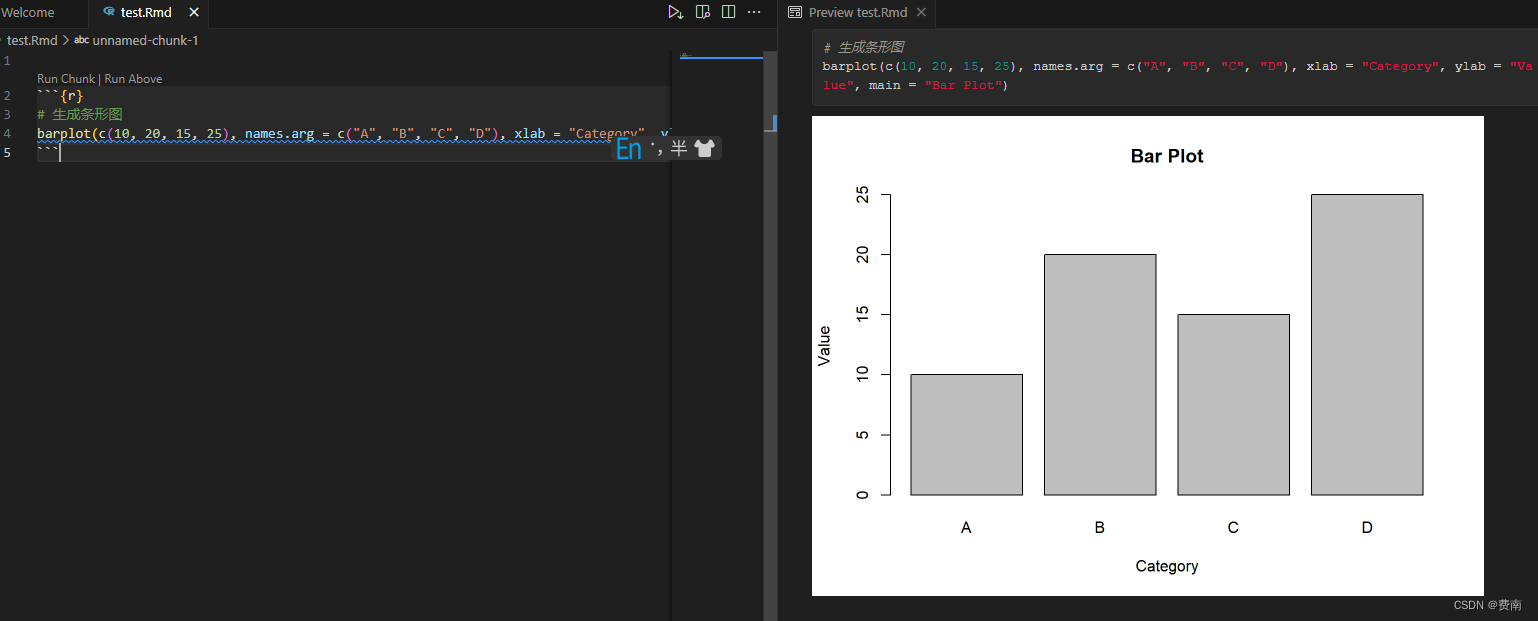
Task: Click the Run icon in editor toolbar
Action: [675, 13]
